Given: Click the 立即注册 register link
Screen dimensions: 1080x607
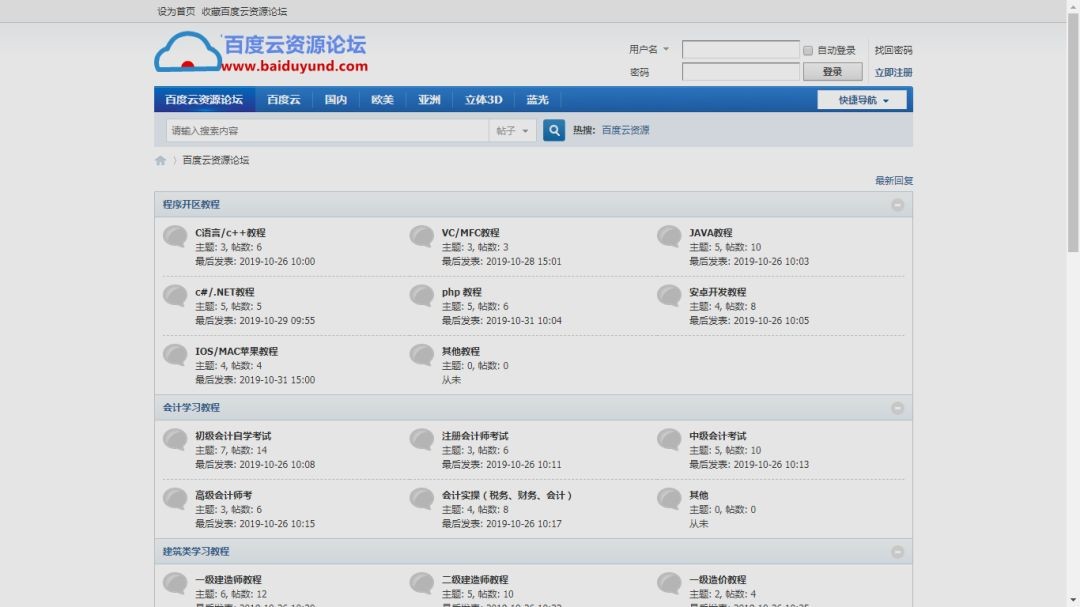Looking at the screenshot, I should (893, 73).
